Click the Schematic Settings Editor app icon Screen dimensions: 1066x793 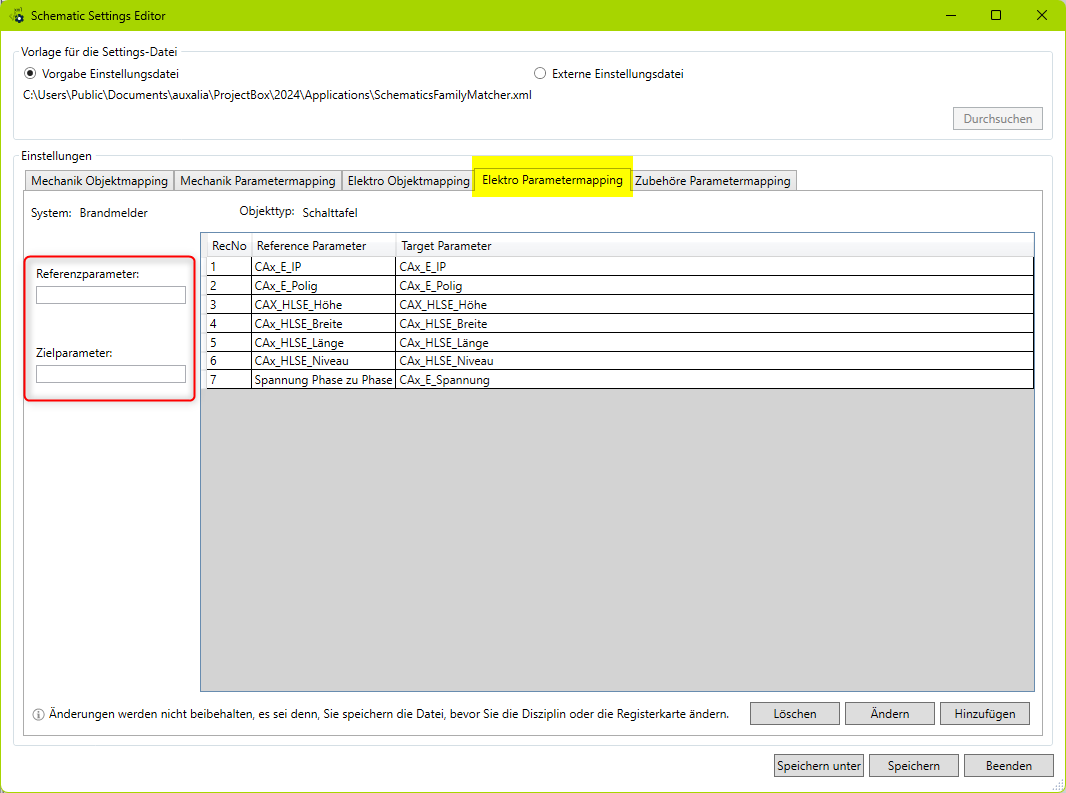pos(16,16)
